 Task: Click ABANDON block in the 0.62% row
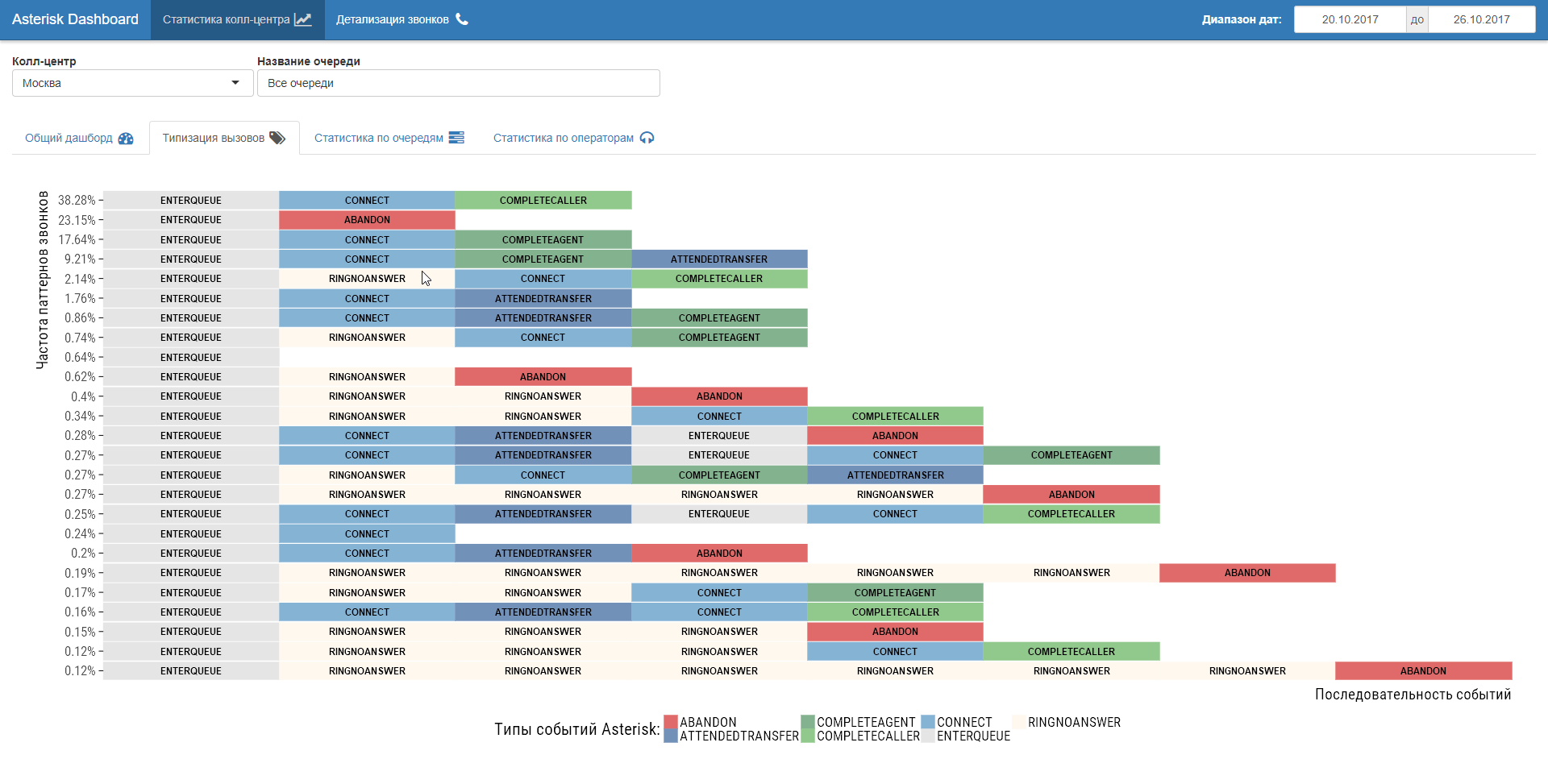pos(543,376)
